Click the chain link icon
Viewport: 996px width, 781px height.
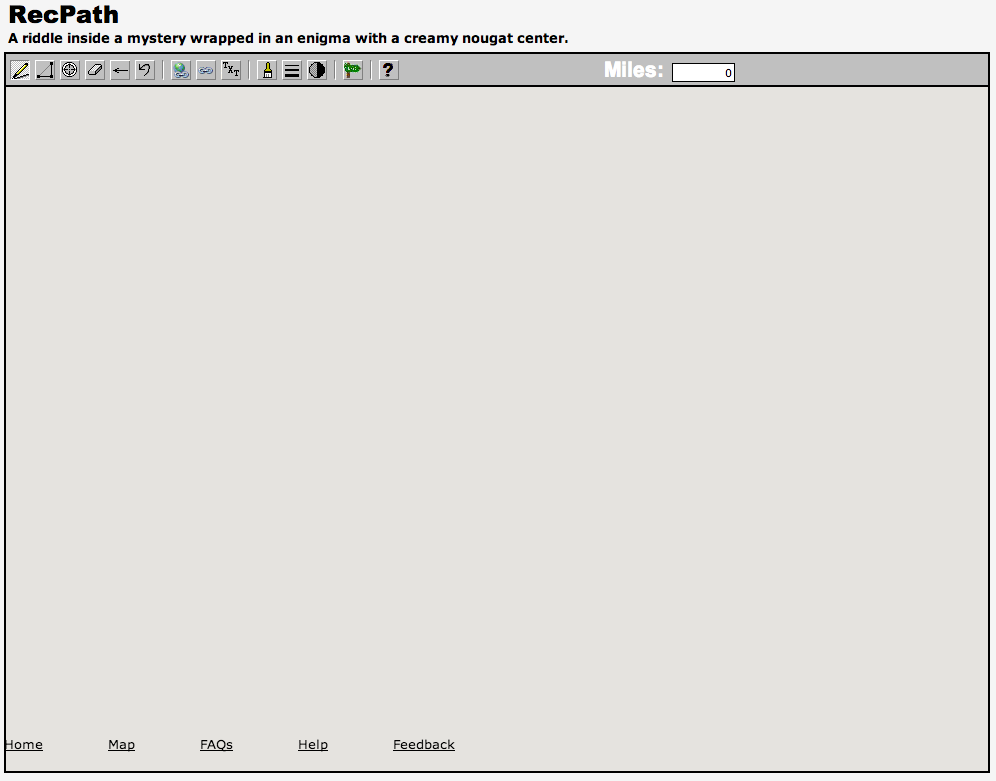coord(206,70)
